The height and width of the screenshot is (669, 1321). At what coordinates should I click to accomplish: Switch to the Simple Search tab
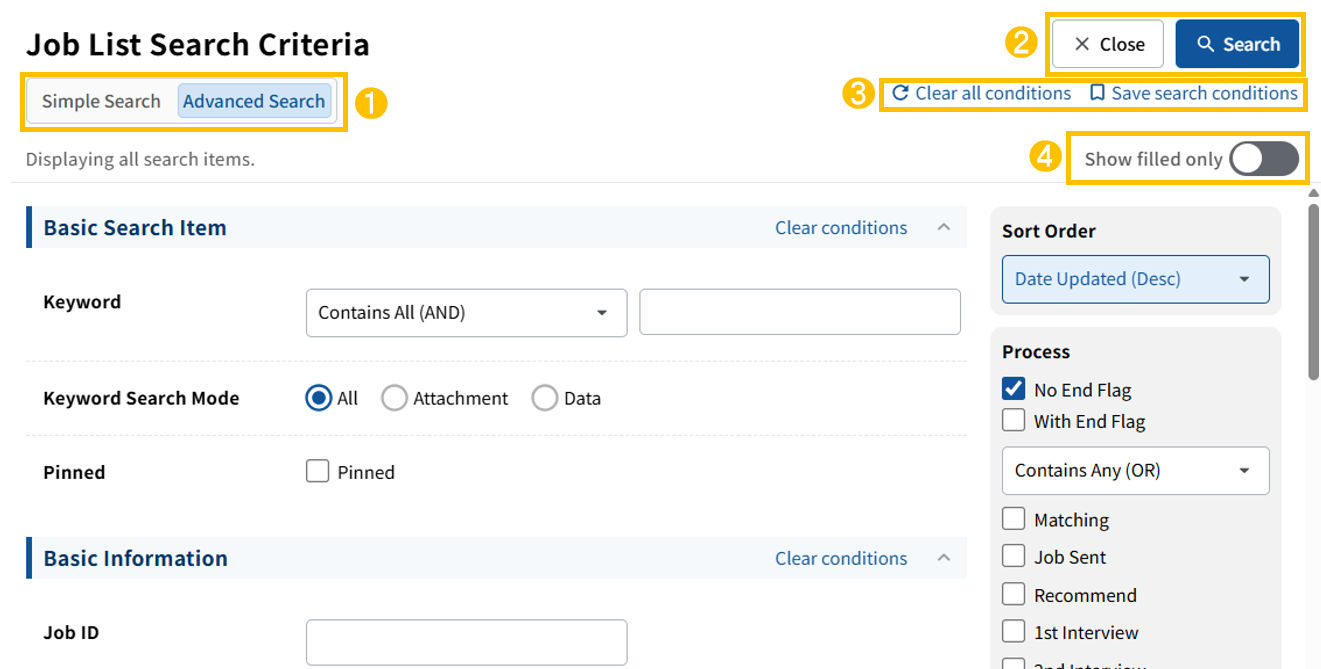tap(101, 101)
